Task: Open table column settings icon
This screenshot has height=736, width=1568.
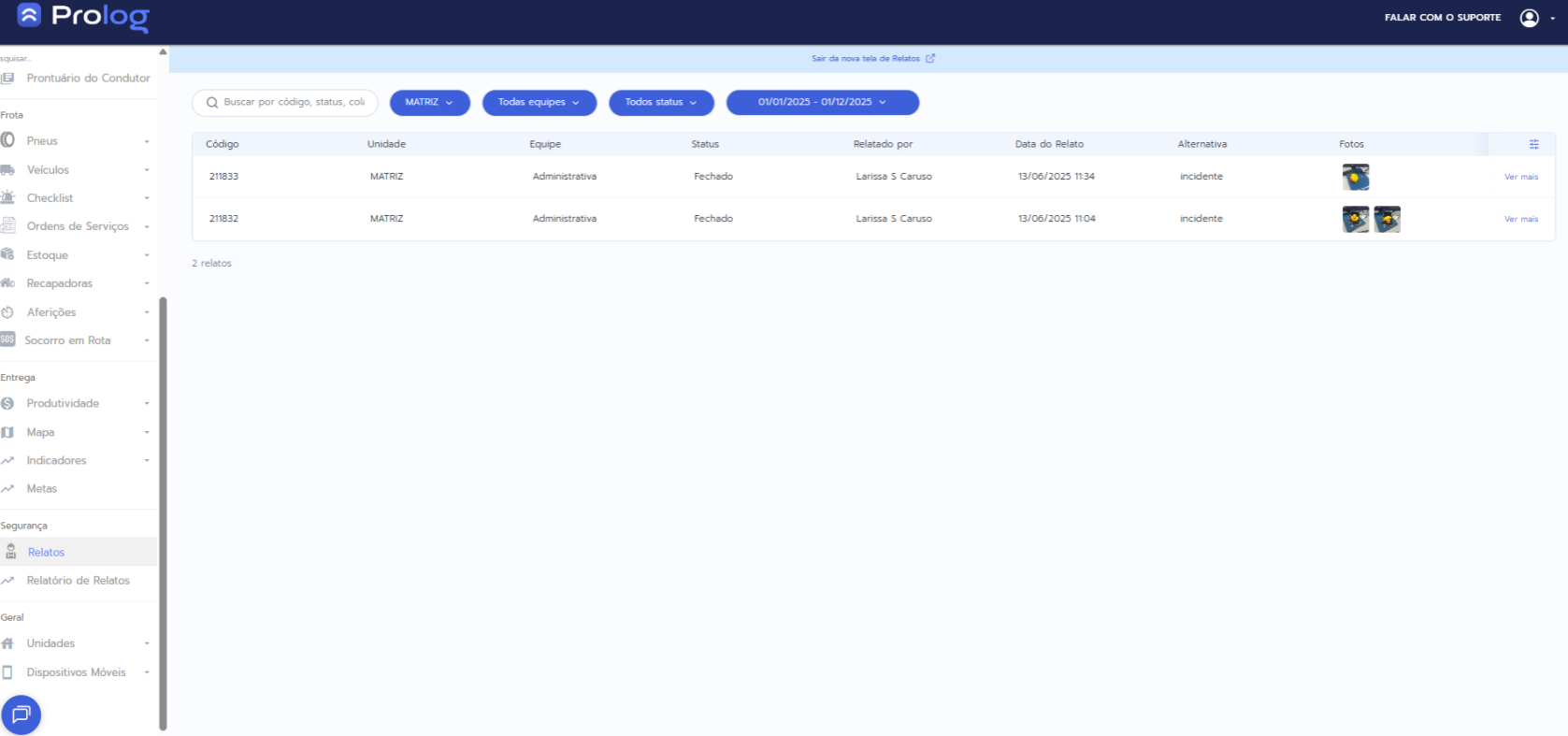Action: pyautogui.click(x=1533, y=144)
